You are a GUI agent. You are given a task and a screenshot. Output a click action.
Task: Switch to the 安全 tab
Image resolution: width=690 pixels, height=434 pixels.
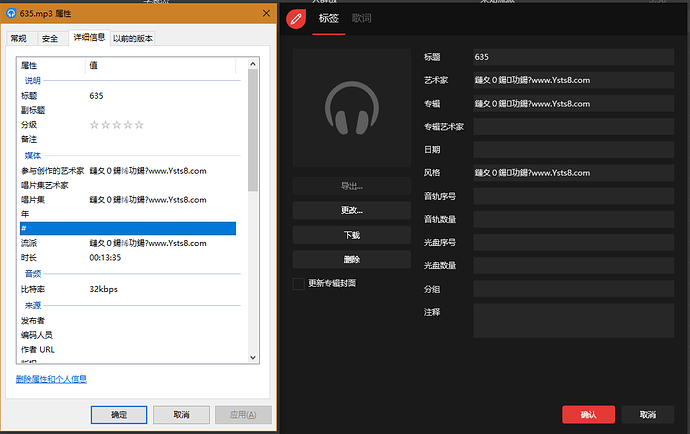(x=50, y=39)
